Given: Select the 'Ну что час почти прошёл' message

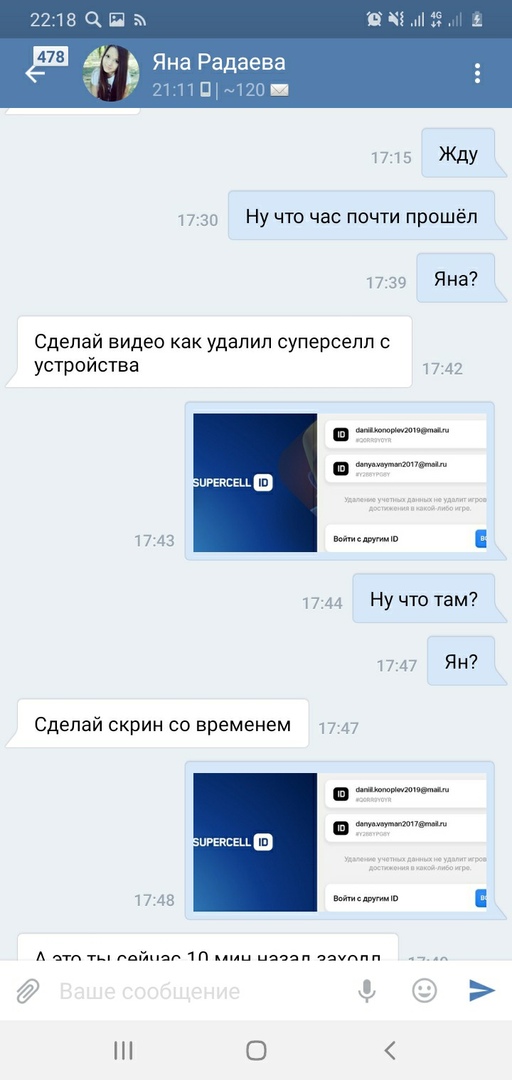Looking at the screenshot, I should click(x=362, y=216).
